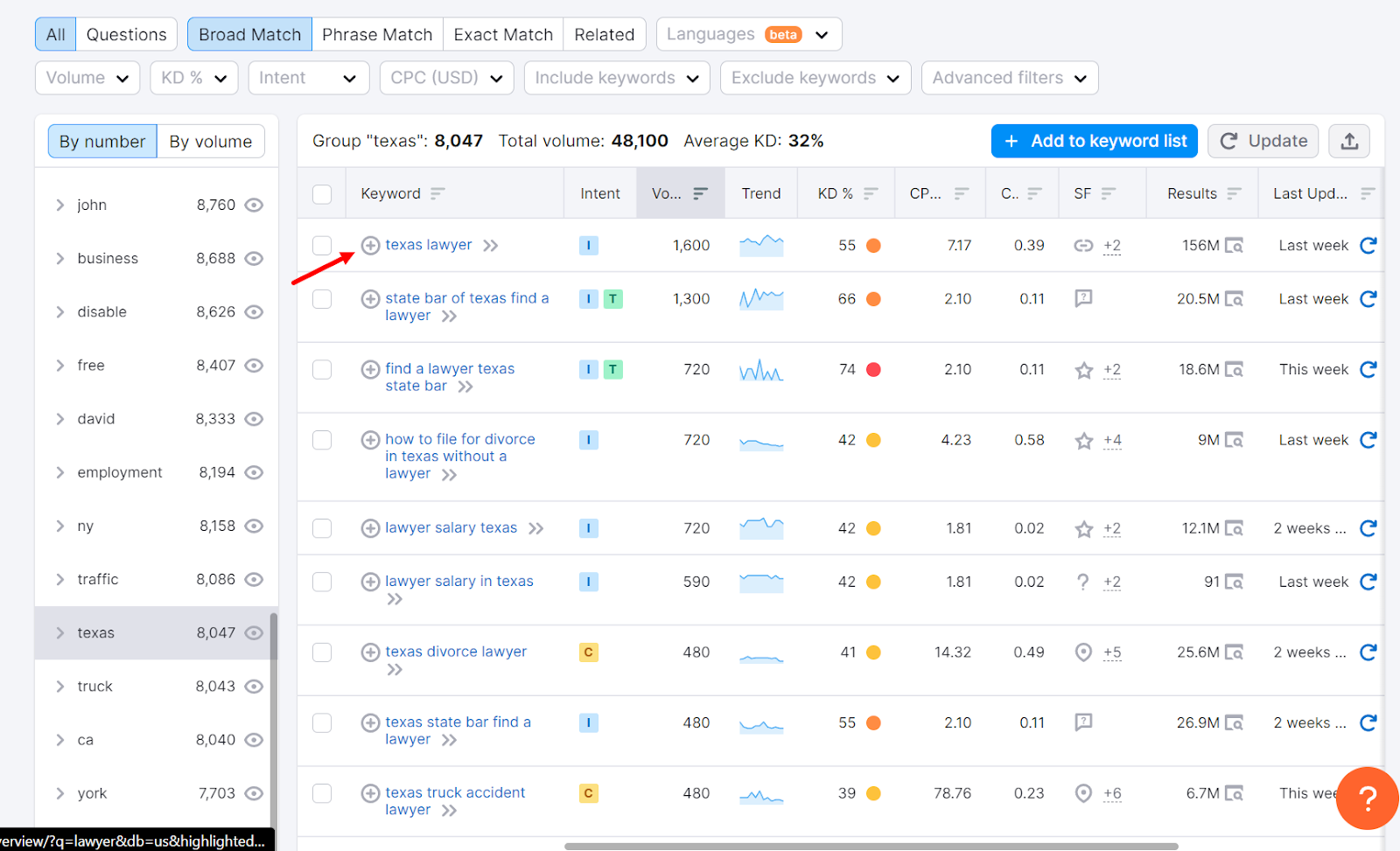Screen dimensions: 1400x851
Task: Open SERP icon in 20.5M results row
Action: tap(1234, 299)
